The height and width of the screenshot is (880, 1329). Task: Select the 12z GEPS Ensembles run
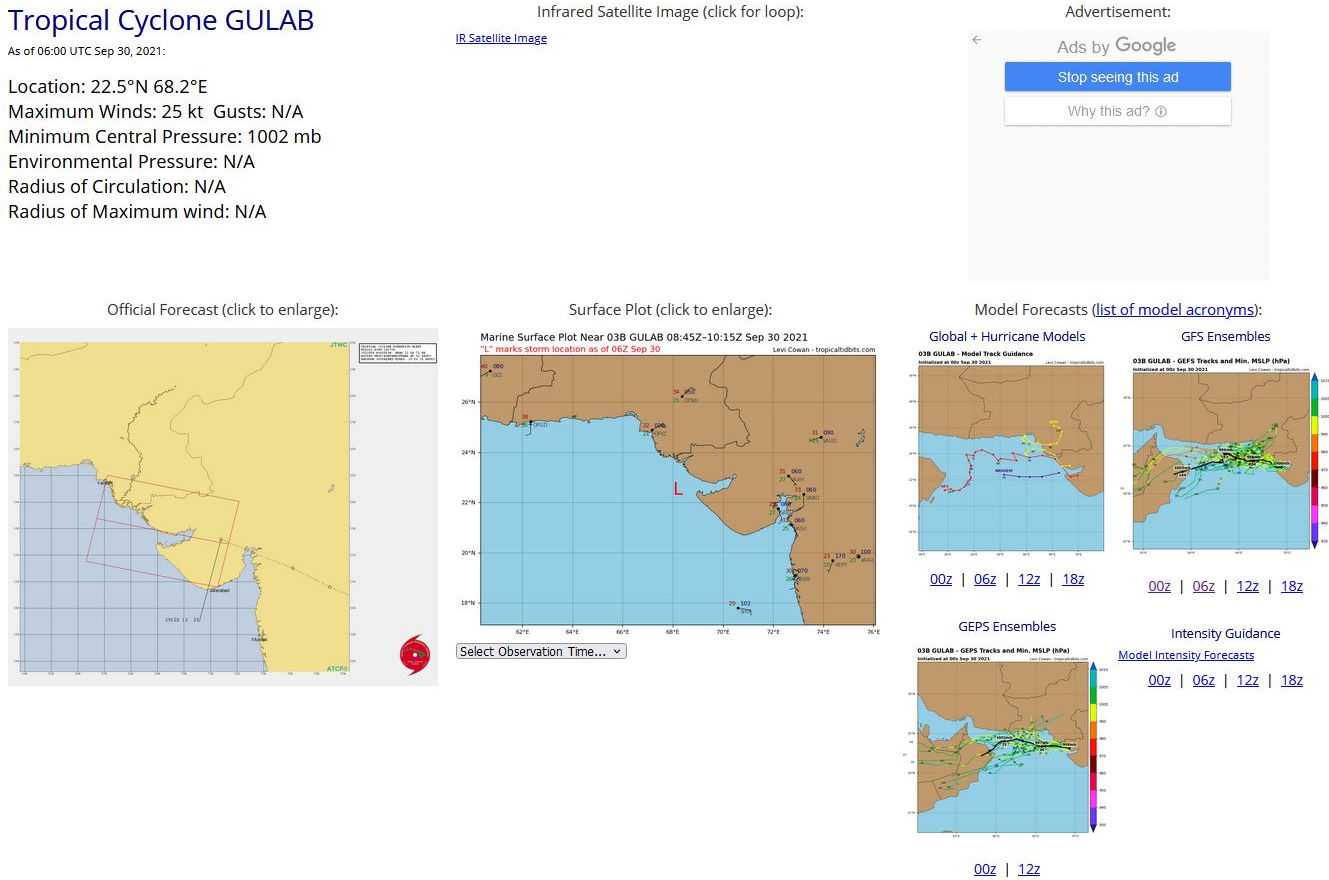pos(1029,868)
